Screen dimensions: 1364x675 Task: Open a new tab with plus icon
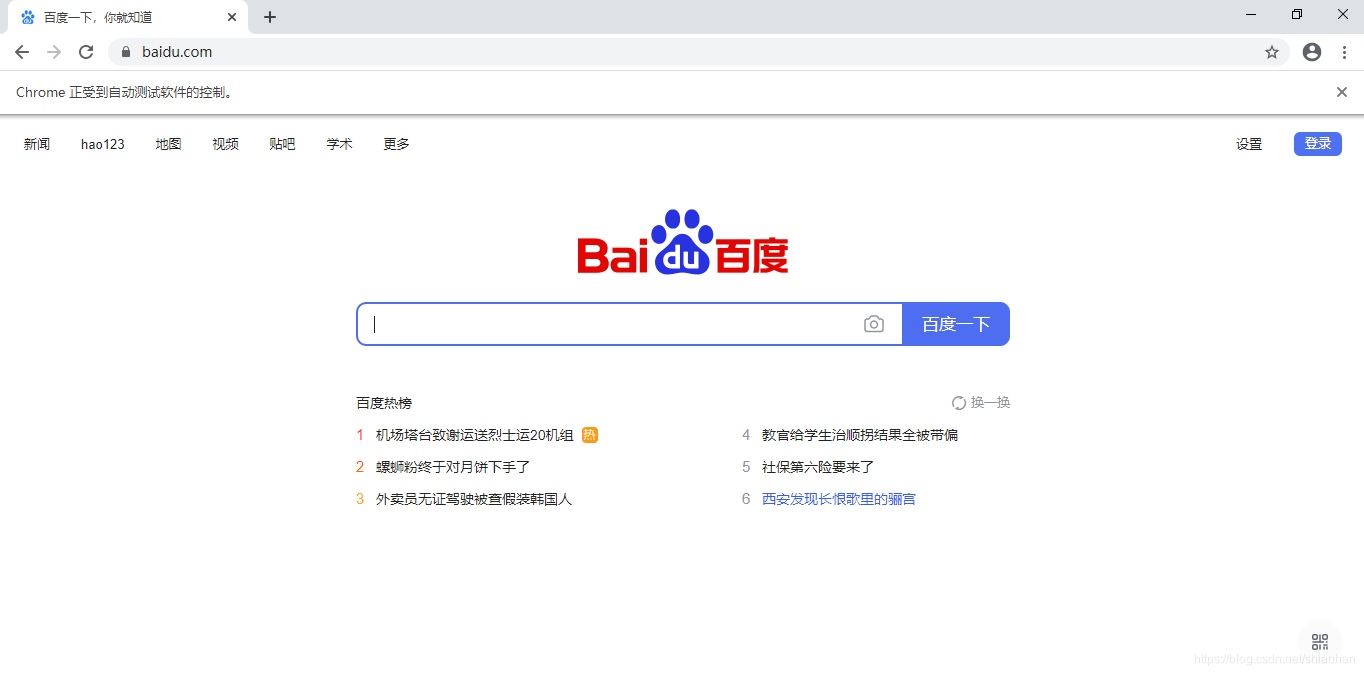pos(270,17)
